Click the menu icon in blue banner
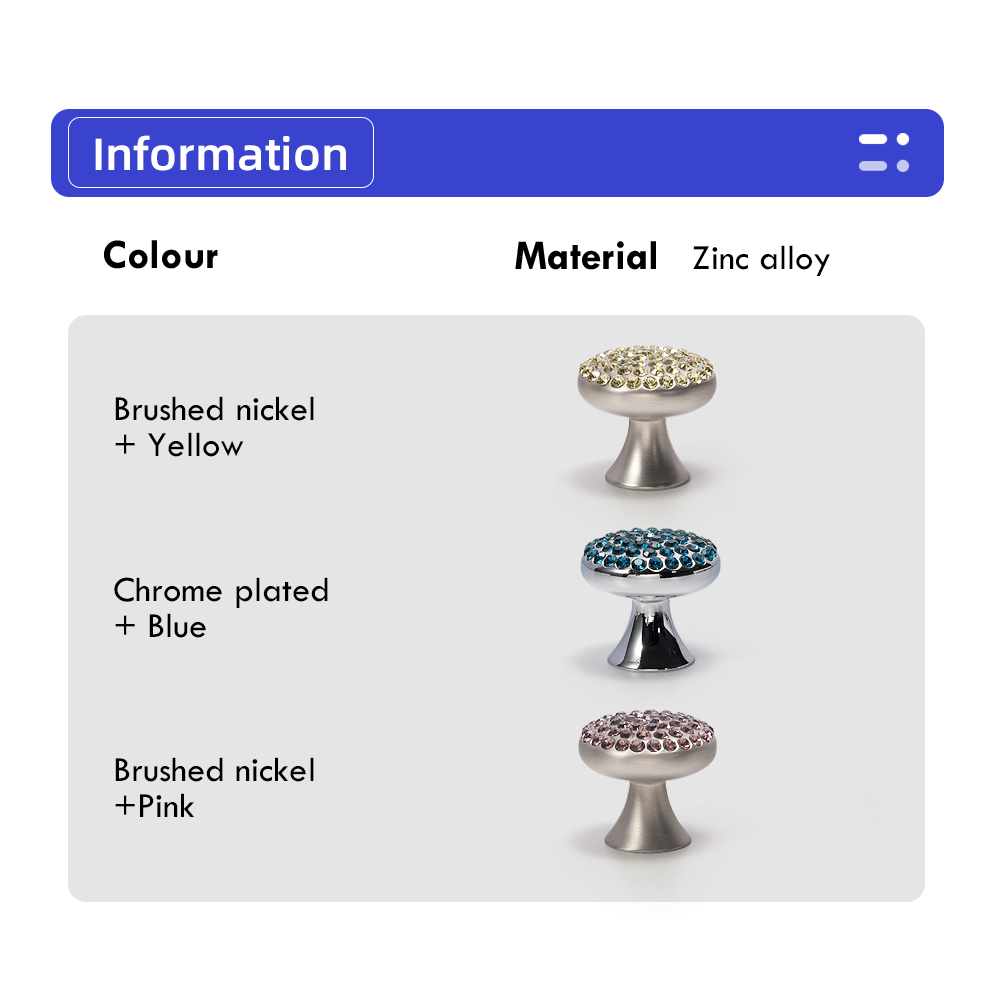The image size is (1000, 1000). click(883, 153)
